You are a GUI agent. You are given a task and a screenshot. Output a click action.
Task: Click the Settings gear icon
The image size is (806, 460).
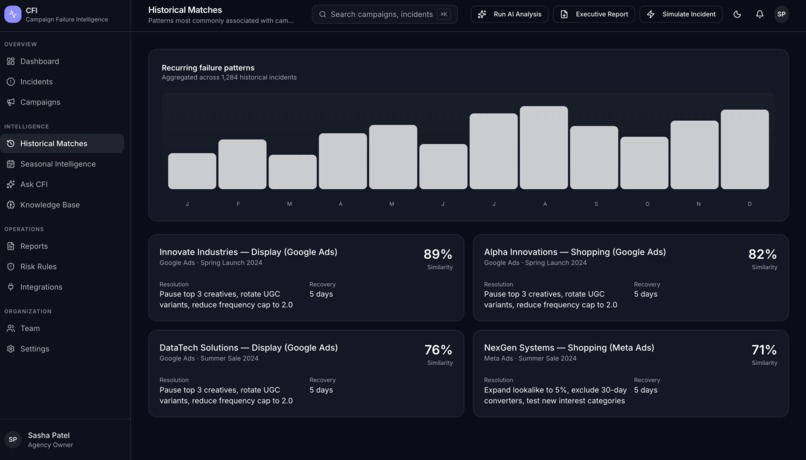pyautogui.click(x=11, y=349)
